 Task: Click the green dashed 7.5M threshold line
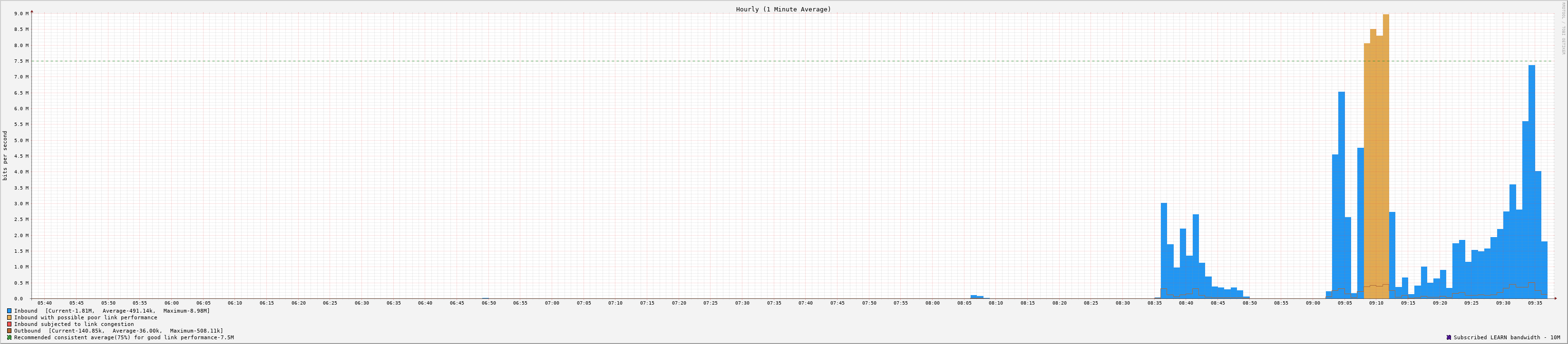[x=609, y=61]
